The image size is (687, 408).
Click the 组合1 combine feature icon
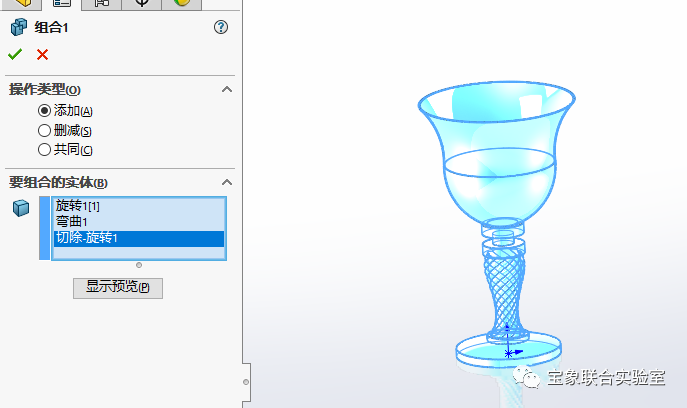(19, 27)
